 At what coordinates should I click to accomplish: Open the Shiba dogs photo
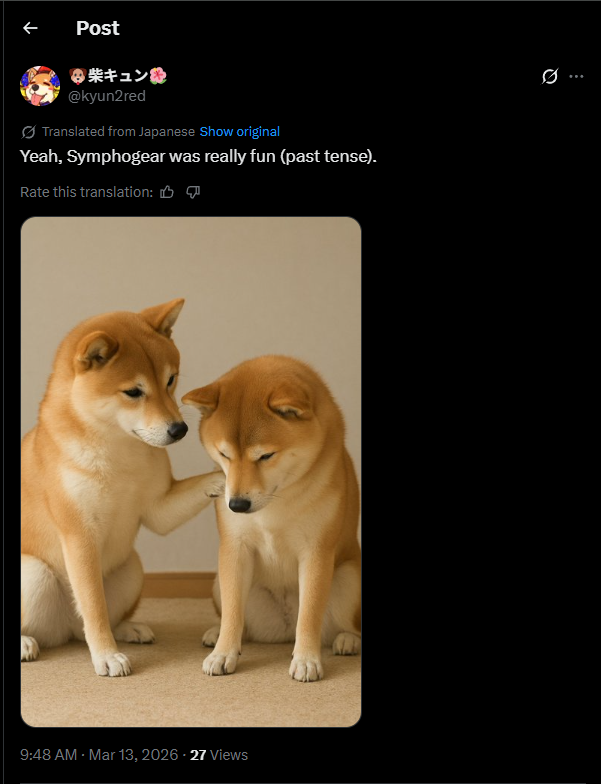(x=191, y=472)
